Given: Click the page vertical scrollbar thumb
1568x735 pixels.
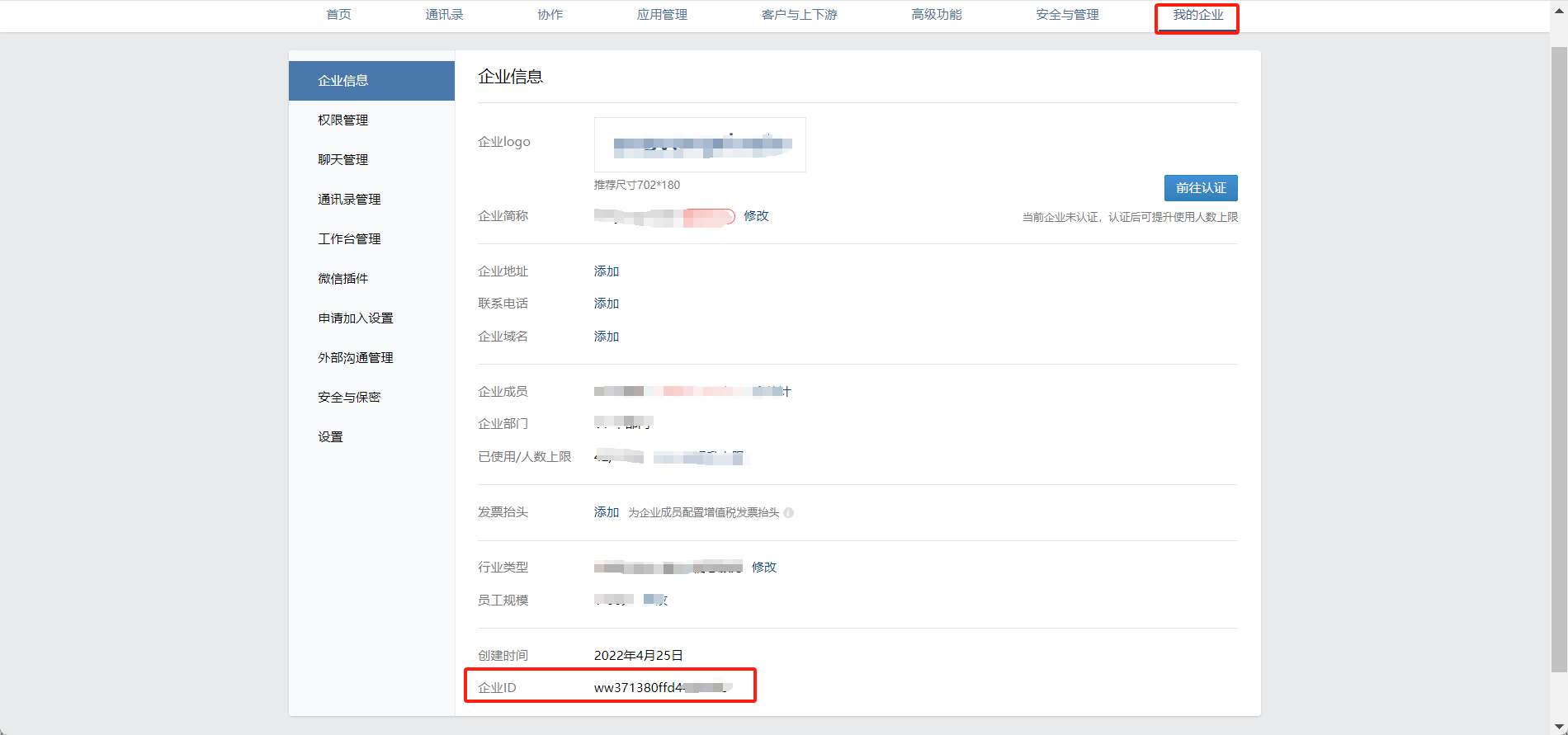Looking at the screenshot, I should [1559, 359].
